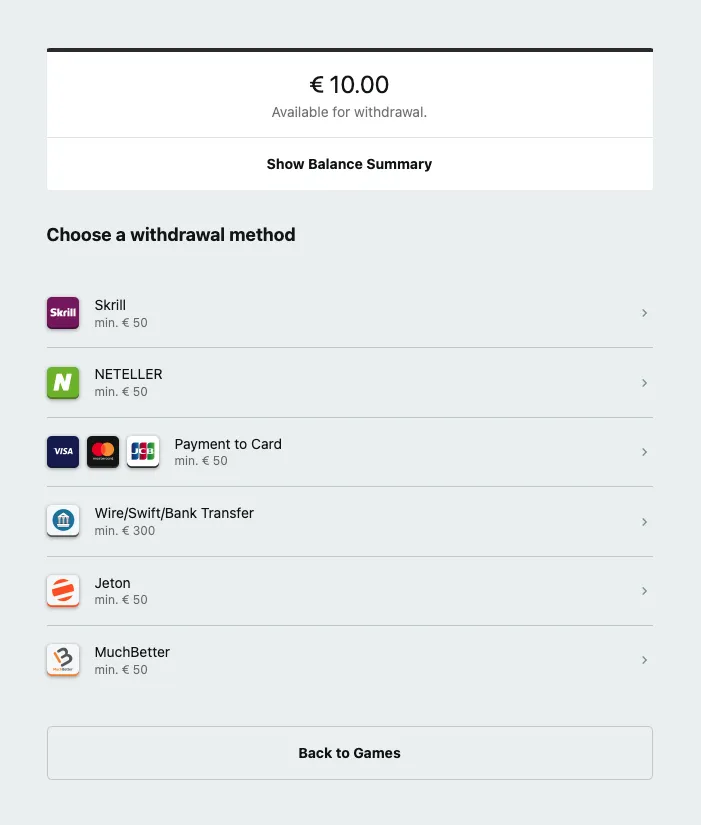Click the MuchBetter logo icon
Viewport: 701px width, 825px height.
(x=63, y=660)
